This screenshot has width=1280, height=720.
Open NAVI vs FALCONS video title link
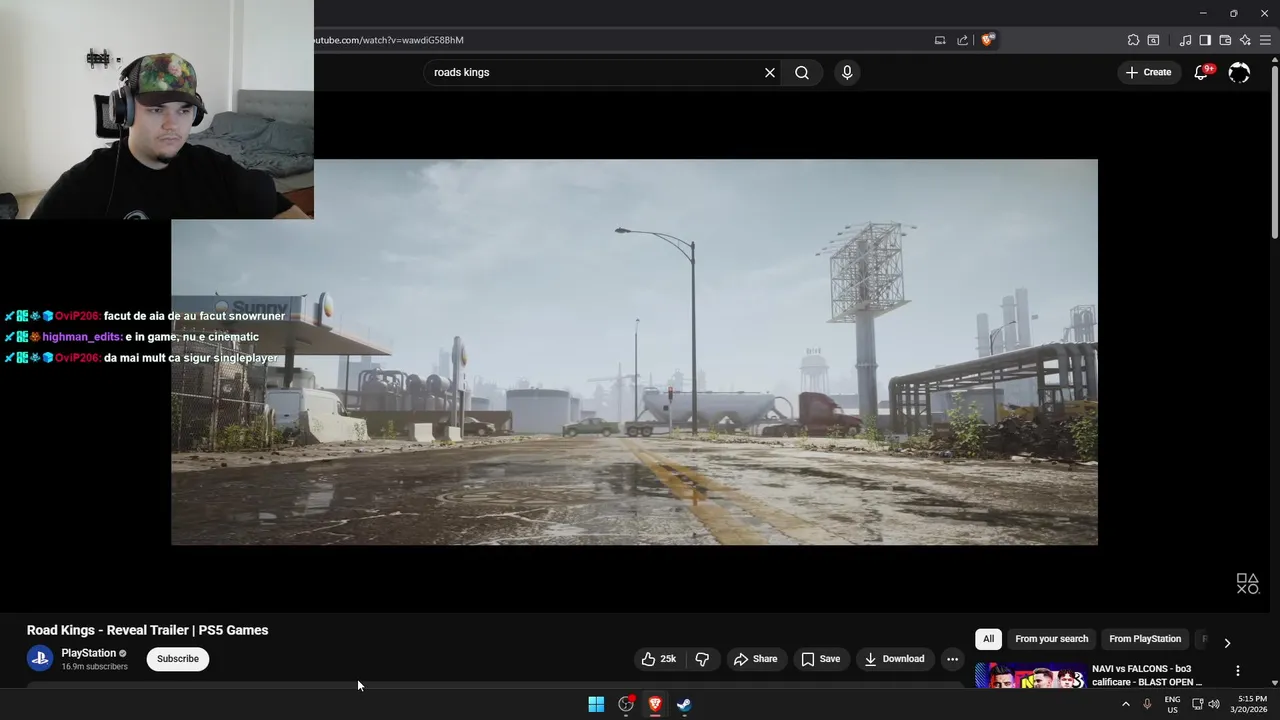click(1147, 675)
